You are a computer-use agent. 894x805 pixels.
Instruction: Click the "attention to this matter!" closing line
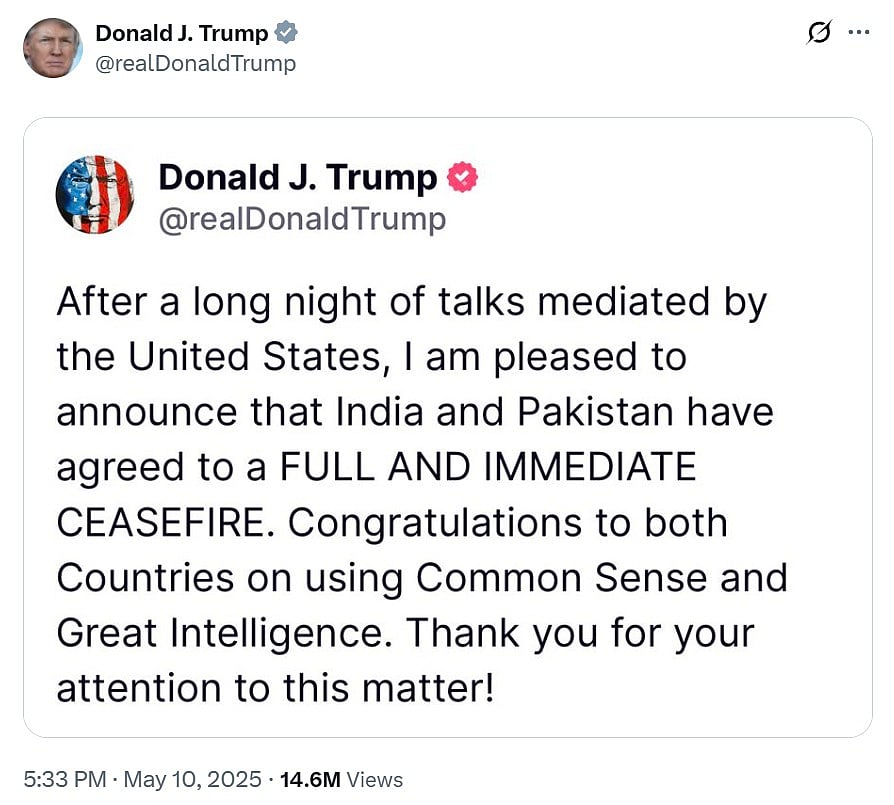tap(276, 688)
